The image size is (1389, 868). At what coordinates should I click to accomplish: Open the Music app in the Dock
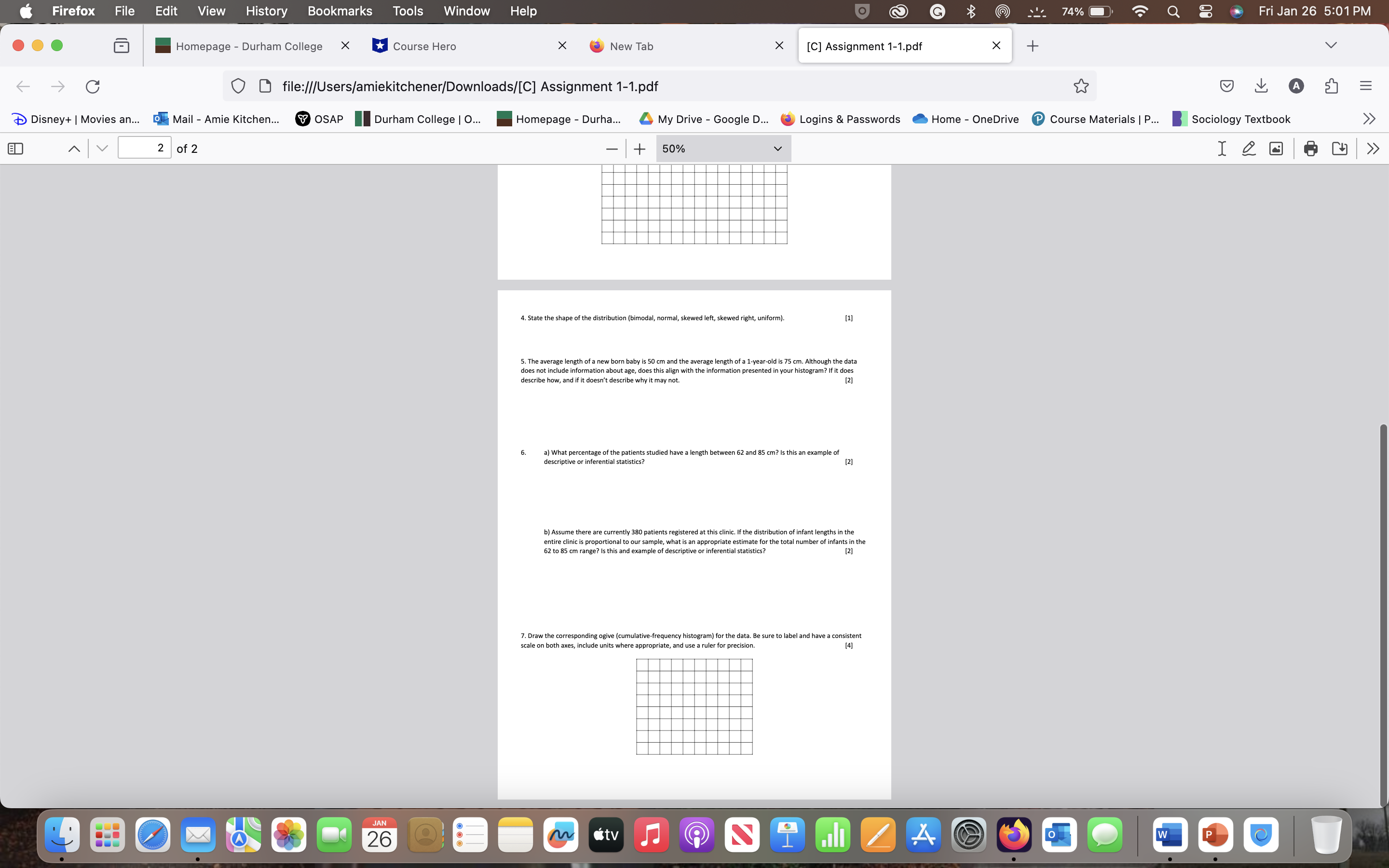pos(652,835)
